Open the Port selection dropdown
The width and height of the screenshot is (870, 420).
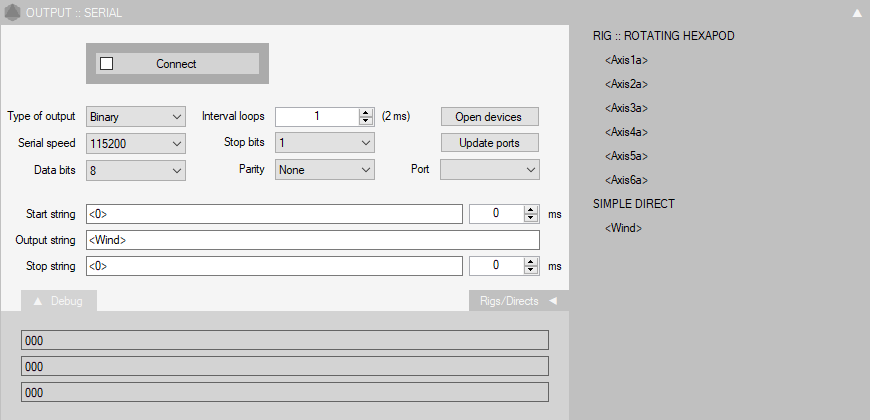click(x=489, y=170)
